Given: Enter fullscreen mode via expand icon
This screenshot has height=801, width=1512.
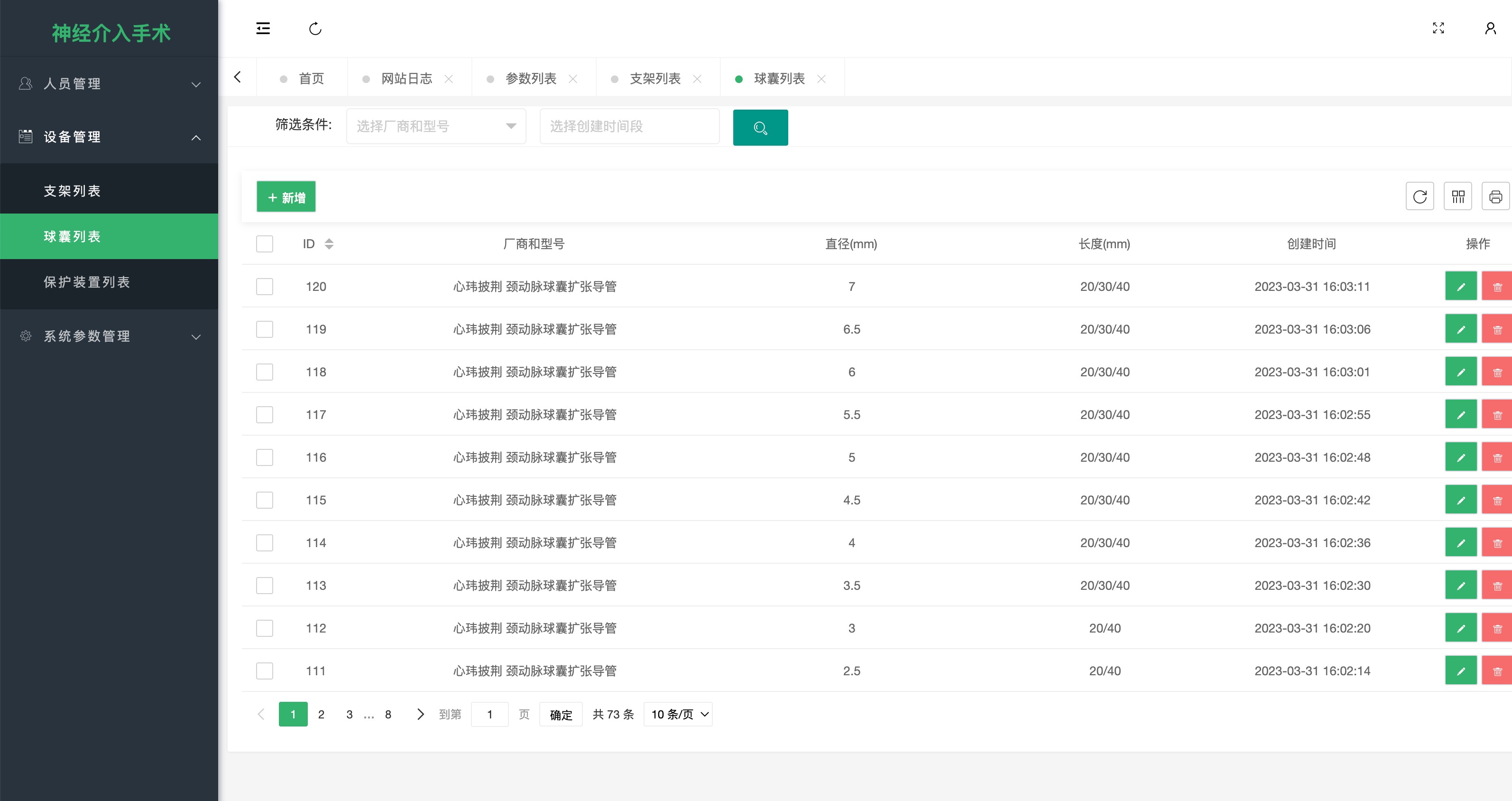Looking at the screenshot, I should click(1438, 28).
